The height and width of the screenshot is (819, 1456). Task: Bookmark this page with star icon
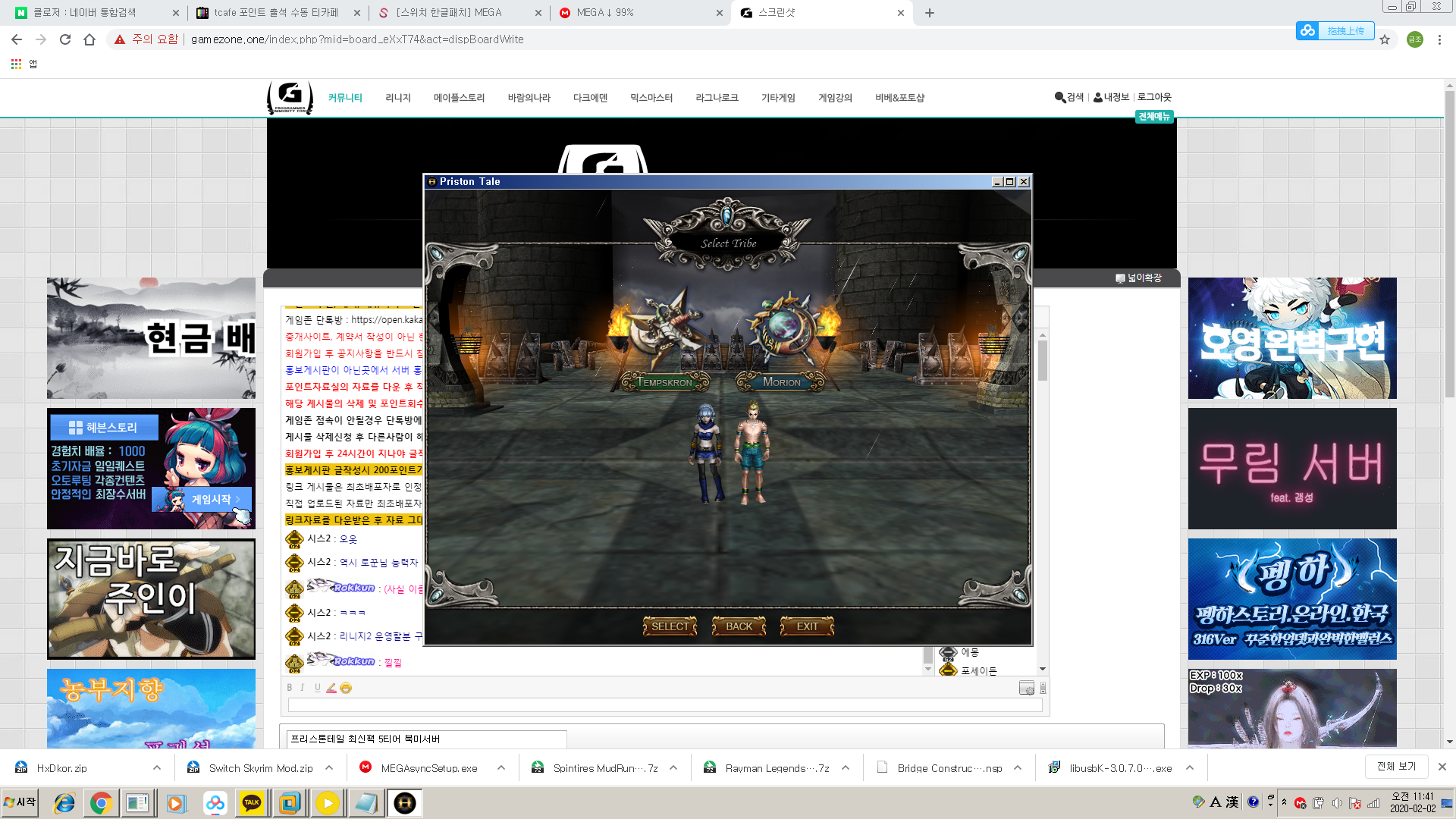pyautogui.click(x=1385, y=39)
